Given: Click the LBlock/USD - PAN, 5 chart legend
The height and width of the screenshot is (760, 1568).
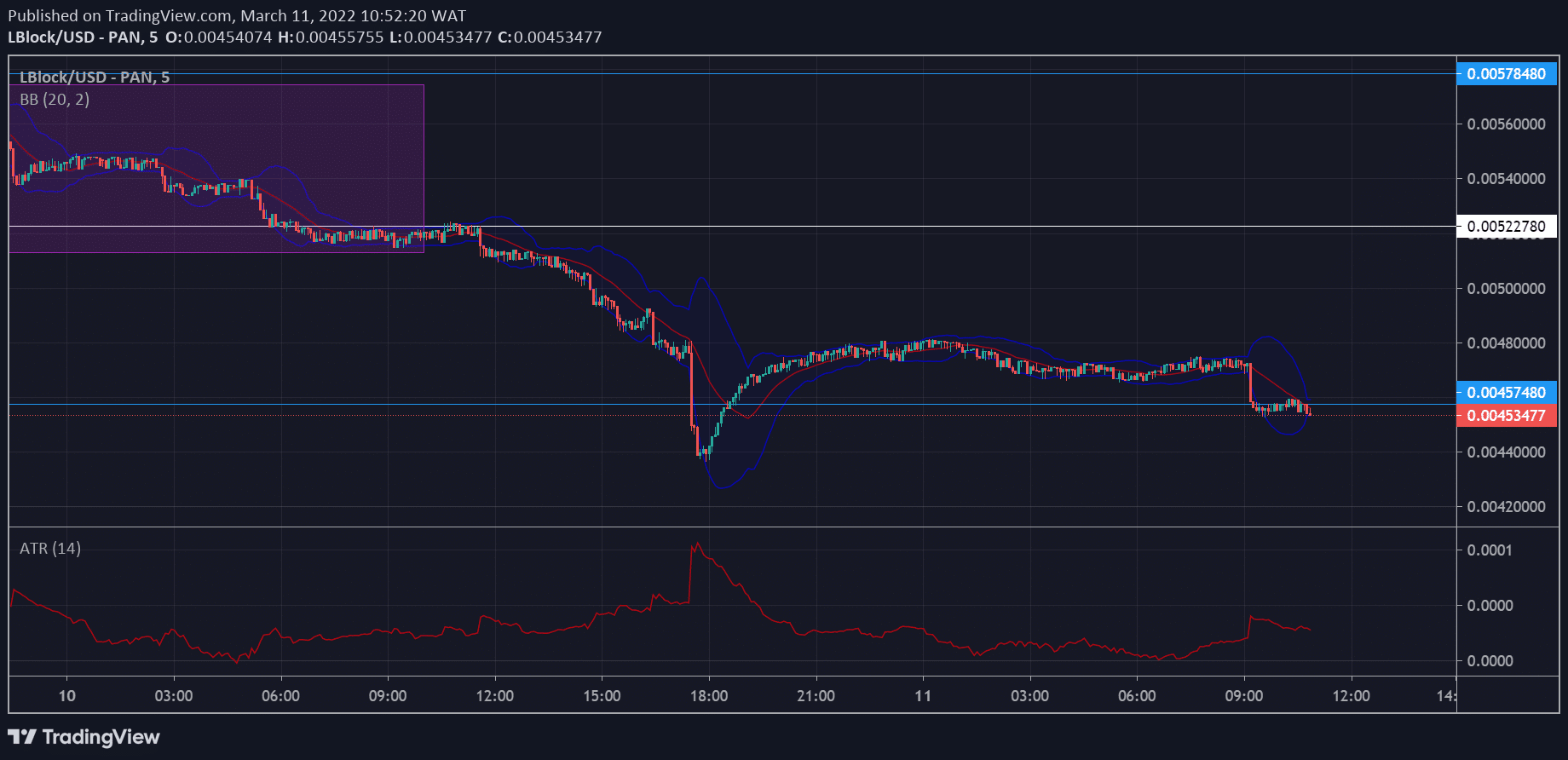Looking at the screenshot, I should point(95,78).
